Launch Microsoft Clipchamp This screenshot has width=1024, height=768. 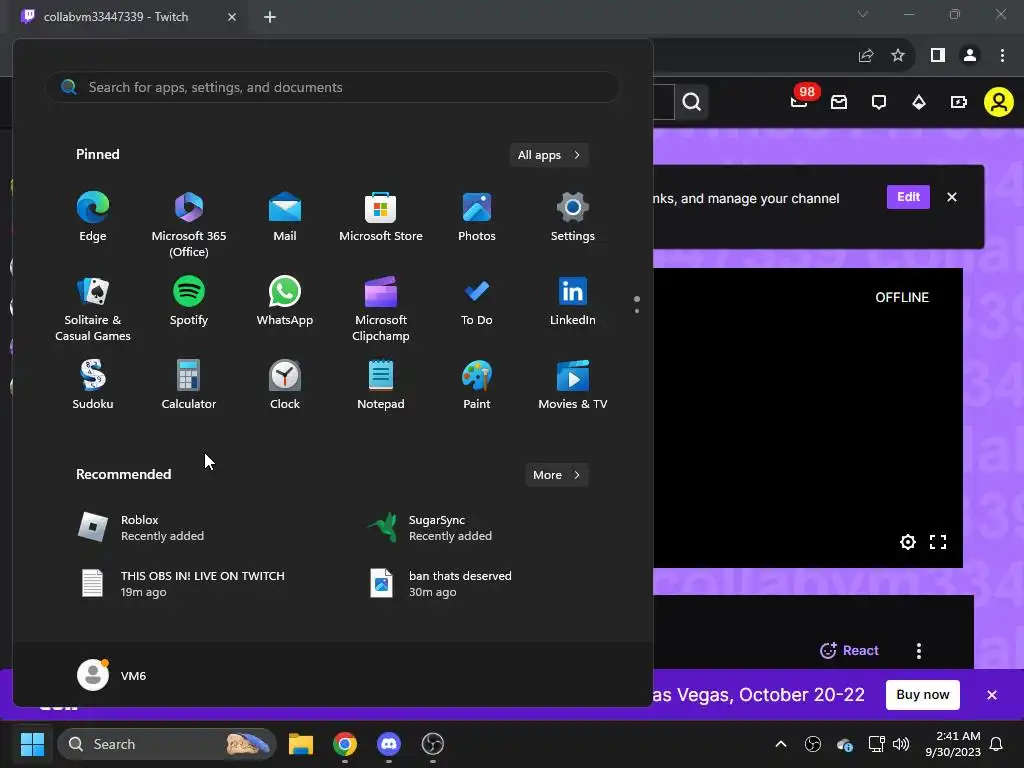pyautogui.click(x=381, y=309)
